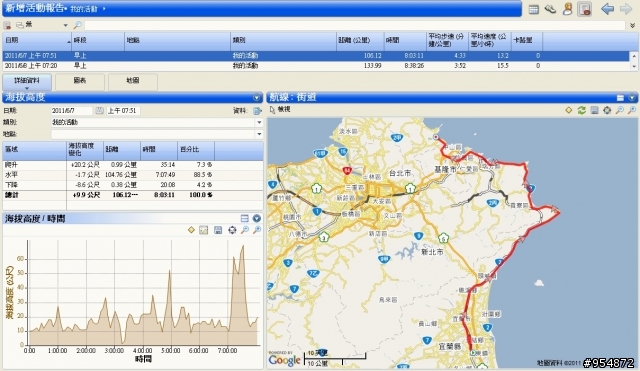
Task: Click the activity list scroll up arrow
Action: click(634, 56)
